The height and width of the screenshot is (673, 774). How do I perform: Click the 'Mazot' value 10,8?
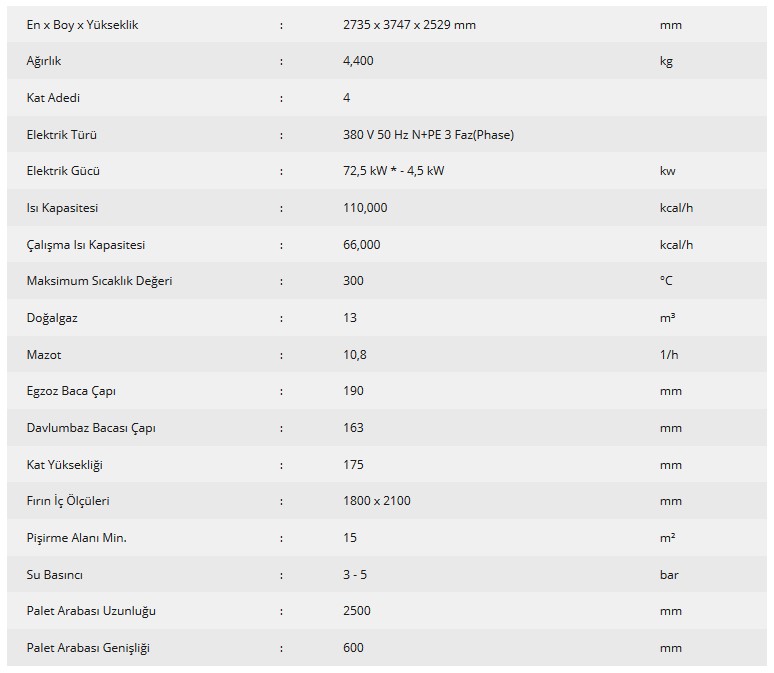pyautogui.click(x=354, y=355)
